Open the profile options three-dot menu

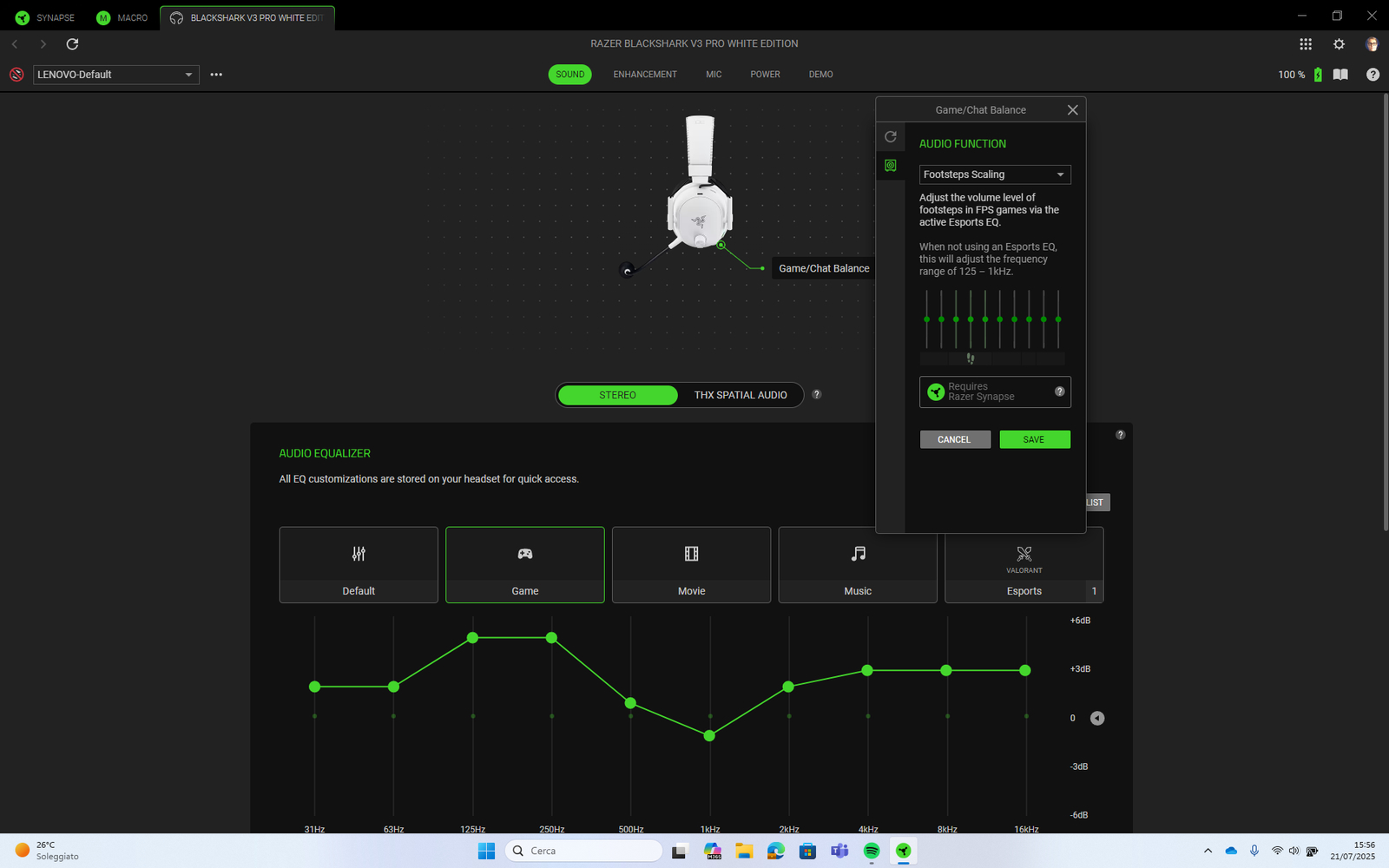pos(216,75)
